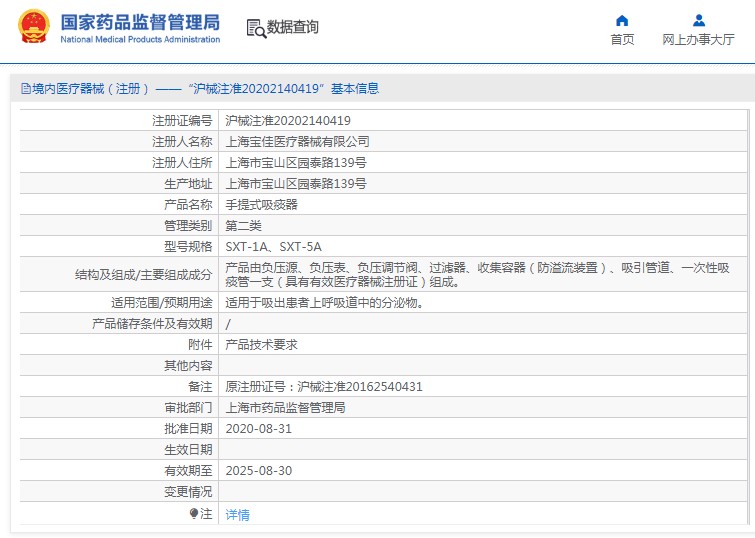Click the 附件 row label

click(x=200, y=344)
